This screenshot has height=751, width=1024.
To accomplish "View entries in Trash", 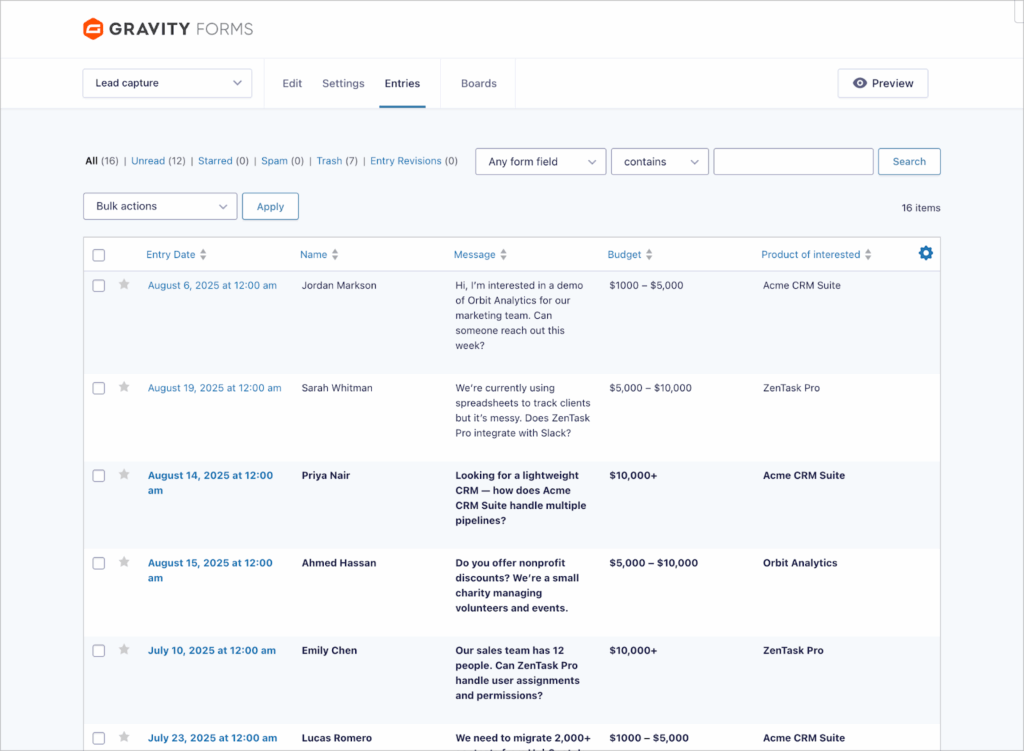I will (330, 160).
